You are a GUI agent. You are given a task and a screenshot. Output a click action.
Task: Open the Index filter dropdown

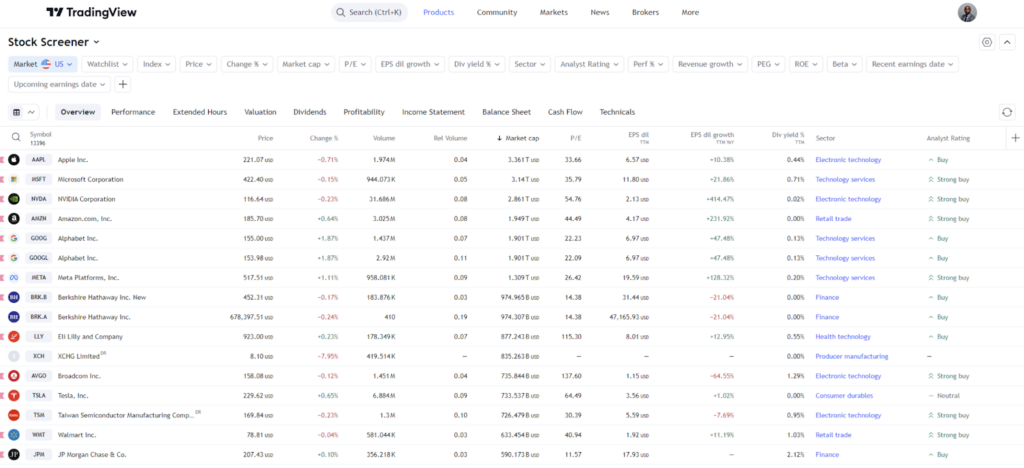click(157, 64)
